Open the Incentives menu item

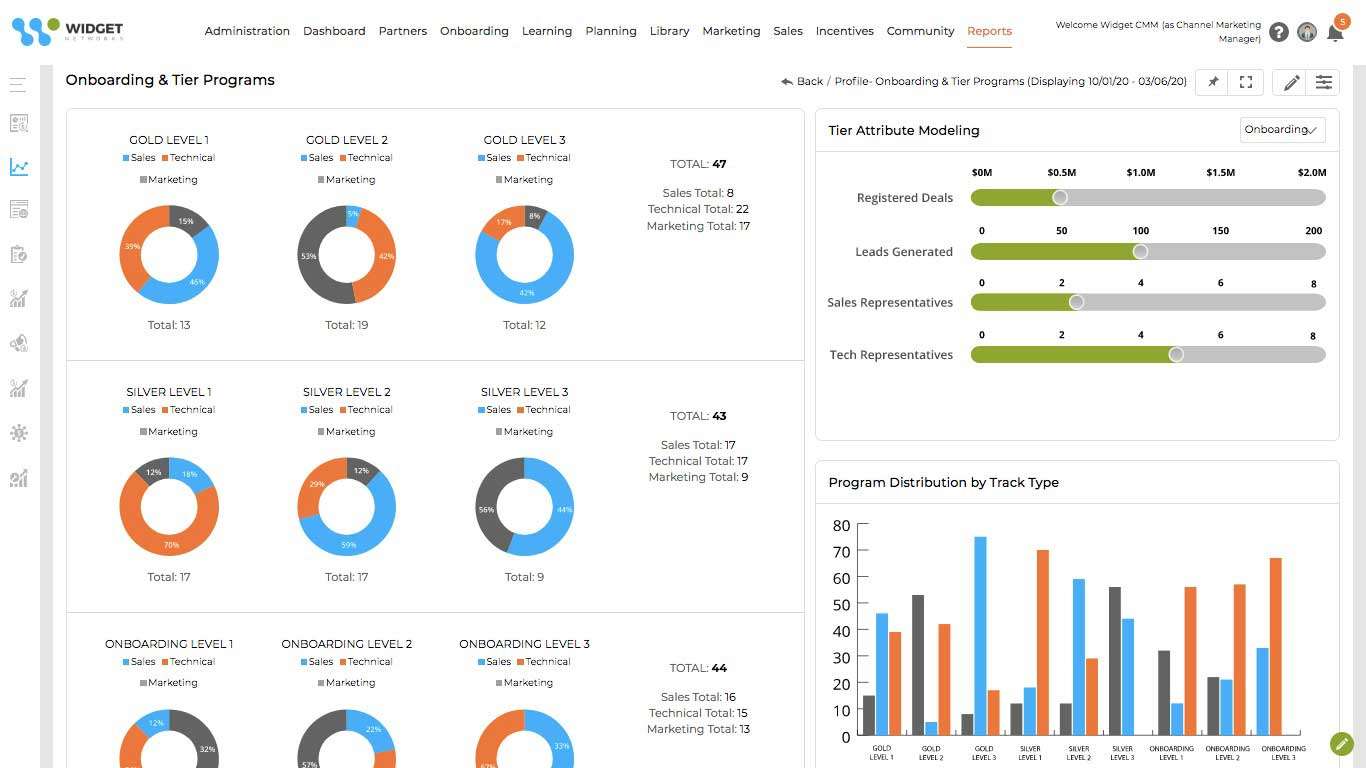(x=844, y=31)
